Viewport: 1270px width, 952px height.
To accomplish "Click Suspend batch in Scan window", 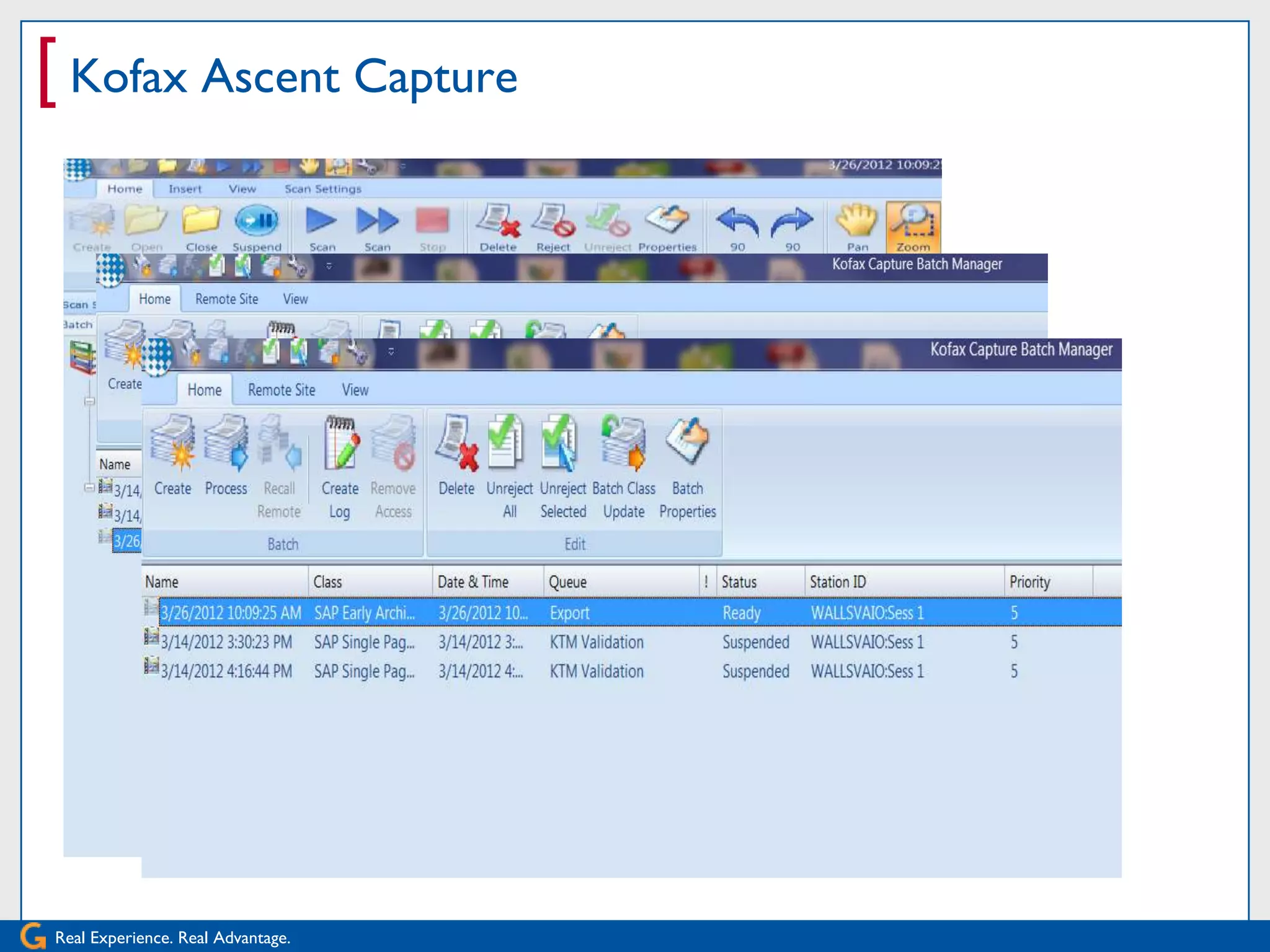I will pos(257,227).
